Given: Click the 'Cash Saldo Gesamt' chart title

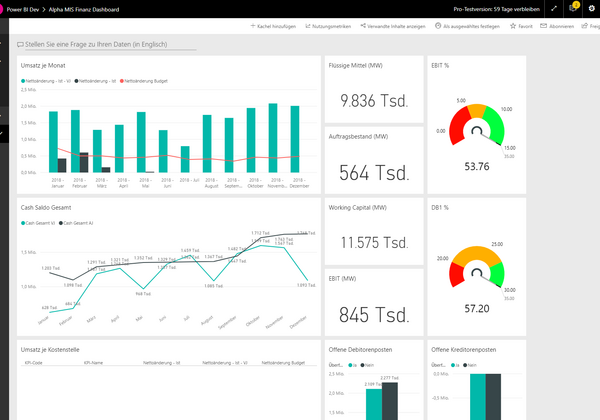Looking at the screenshot, I should pyautogui.click(x=47, y=208).
